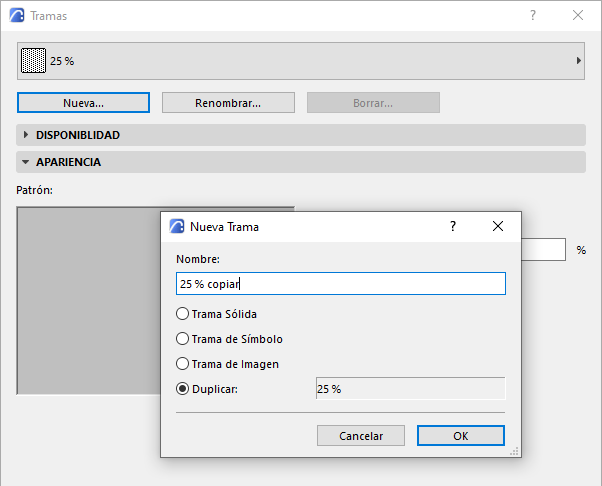Click the 25 % fill pattern swatch icon
602x486 pixels.
(x=34, y=61)
